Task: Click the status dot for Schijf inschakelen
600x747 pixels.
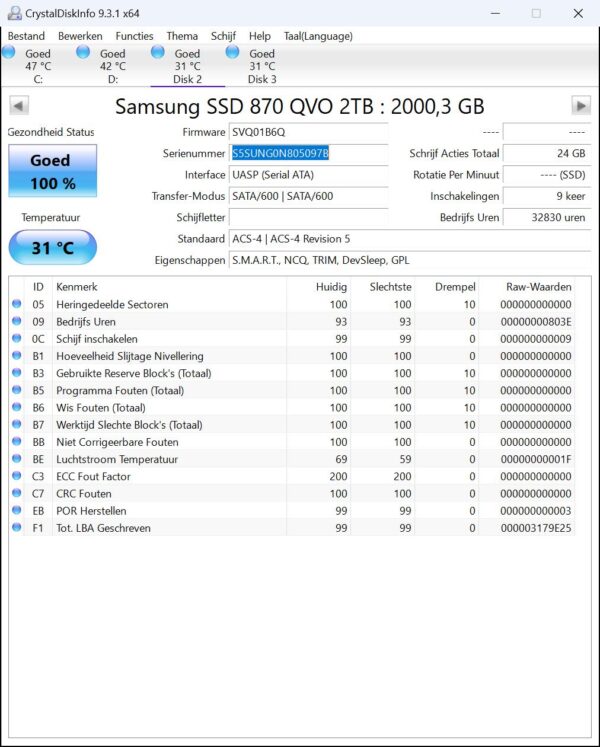Action: 17,338
